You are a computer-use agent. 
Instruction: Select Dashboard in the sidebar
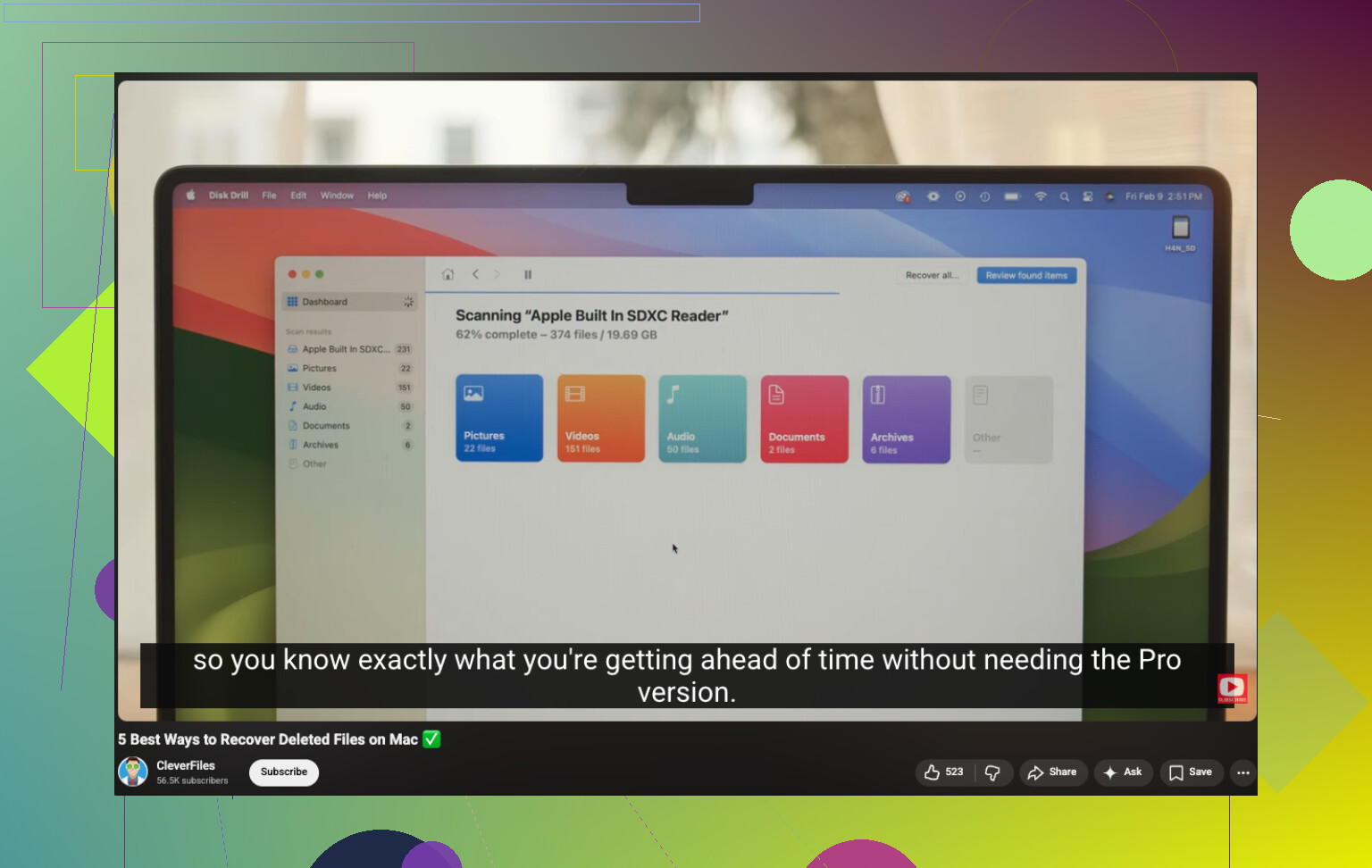349,302
